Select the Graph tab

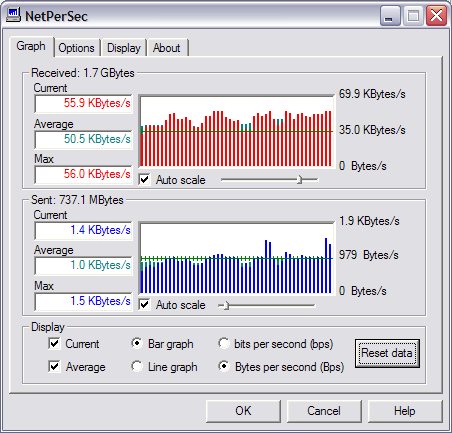(x=31, y=46)
